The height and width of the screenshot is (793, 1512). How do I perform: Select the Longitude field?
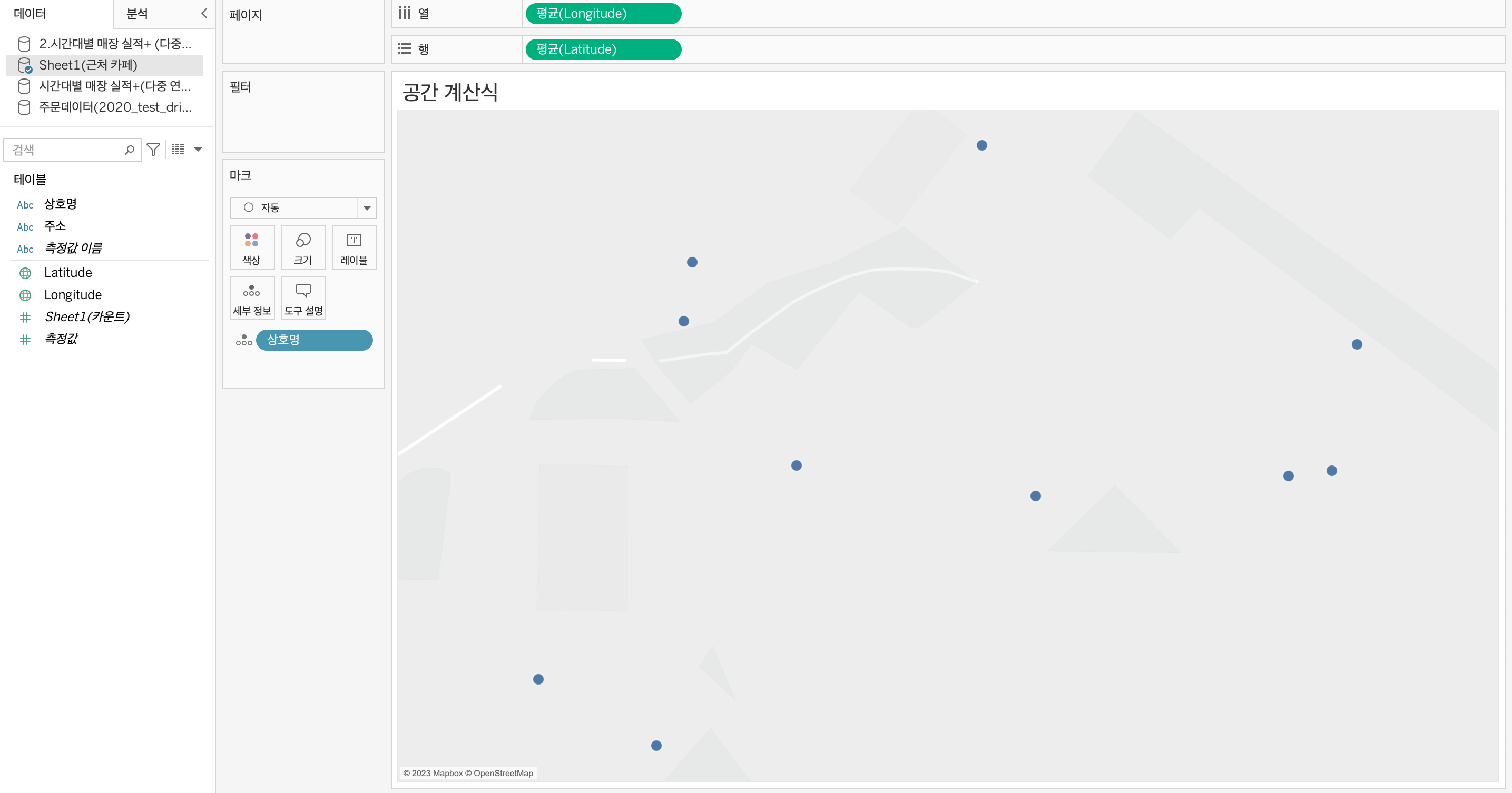pos(73,295)
